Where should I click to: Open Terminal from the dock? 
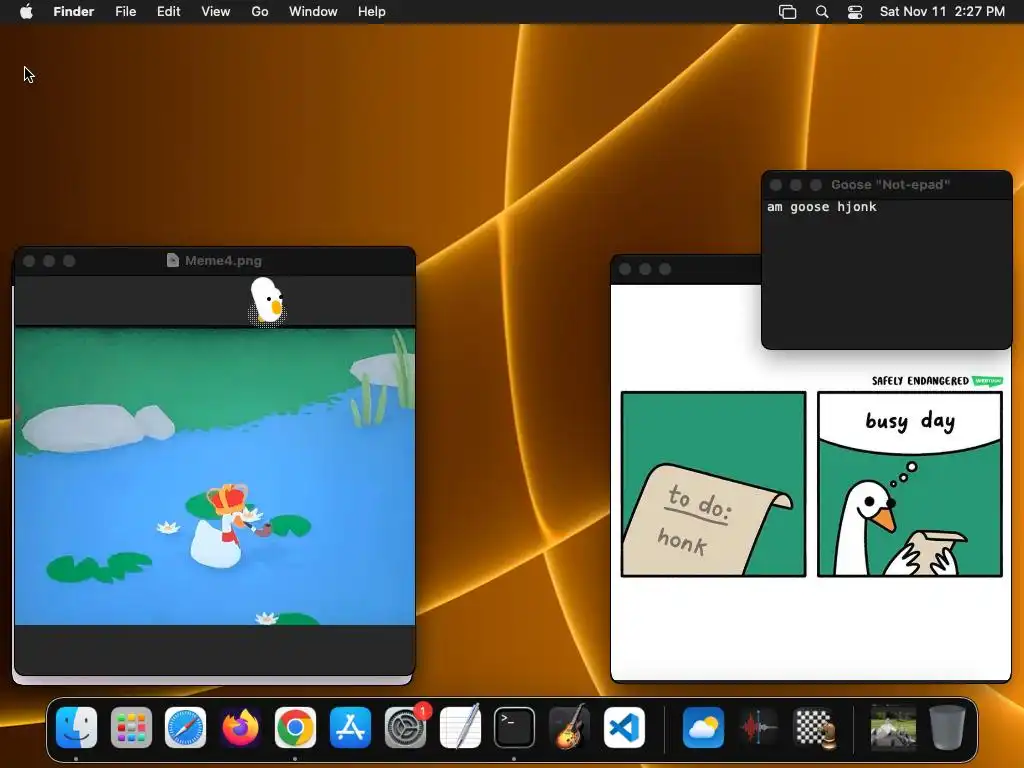pyautogui.click(x=515, y=727)
